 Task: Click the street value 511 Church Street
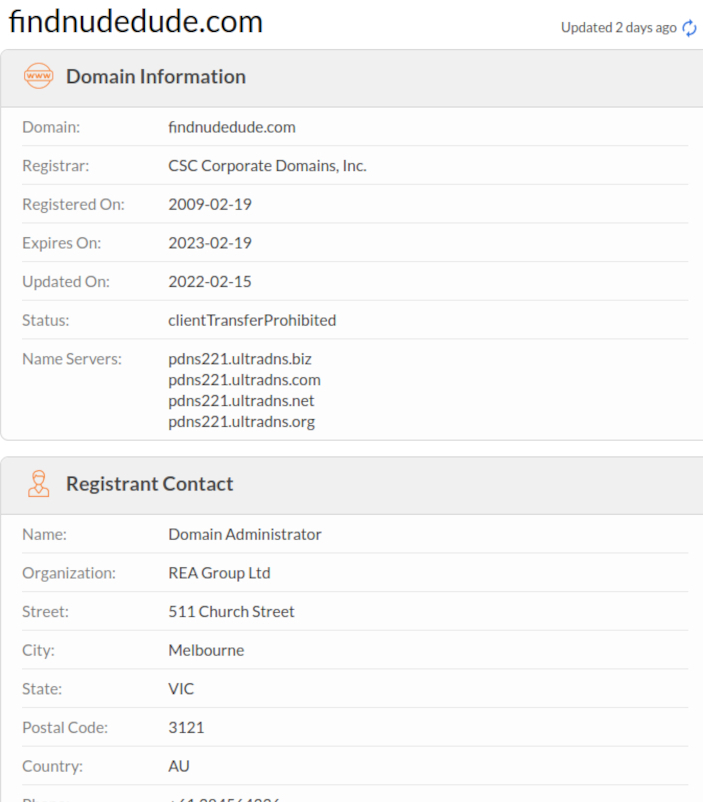pos(231,612)
